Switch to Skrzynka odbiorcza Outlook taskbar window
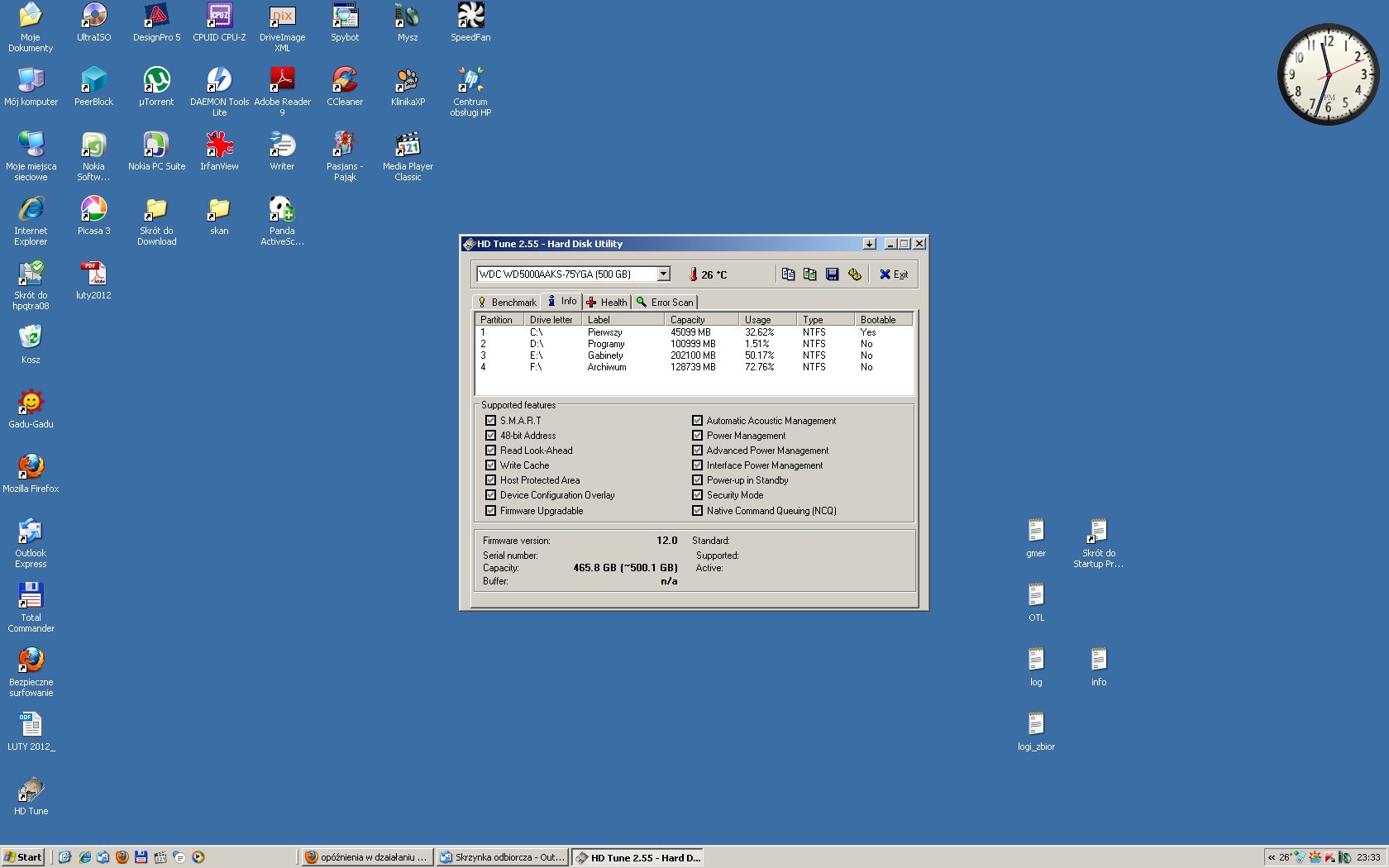Image resolution: width=1389 pixels, height=868 pixels. click(501, 857)
